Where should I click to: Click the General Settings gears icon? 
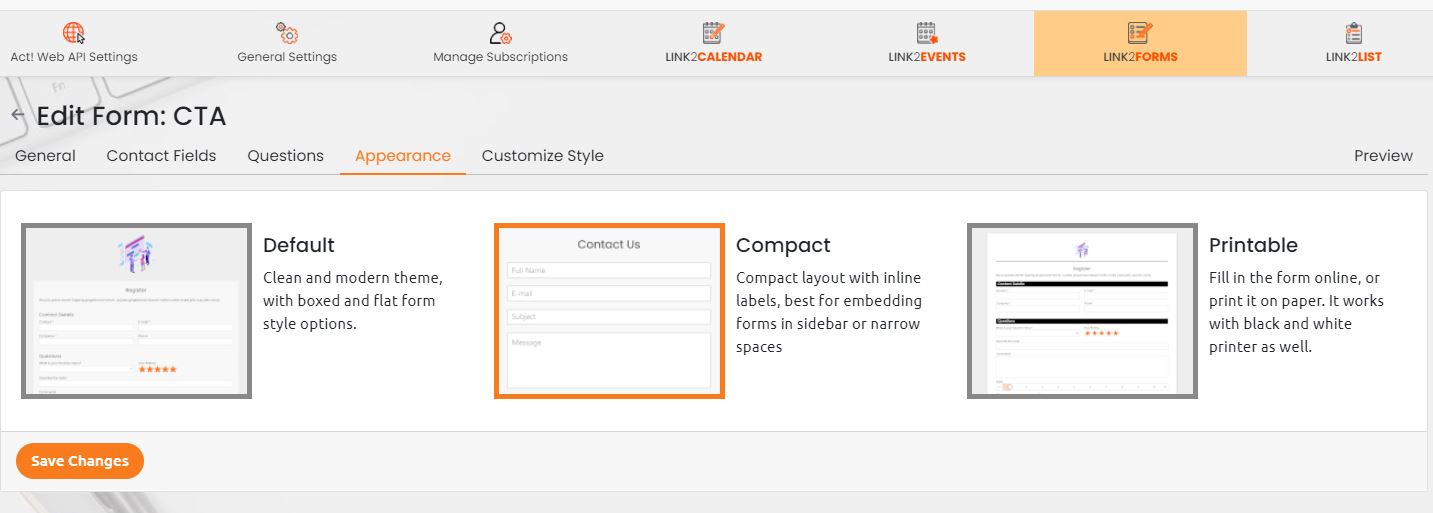[287, 33]
